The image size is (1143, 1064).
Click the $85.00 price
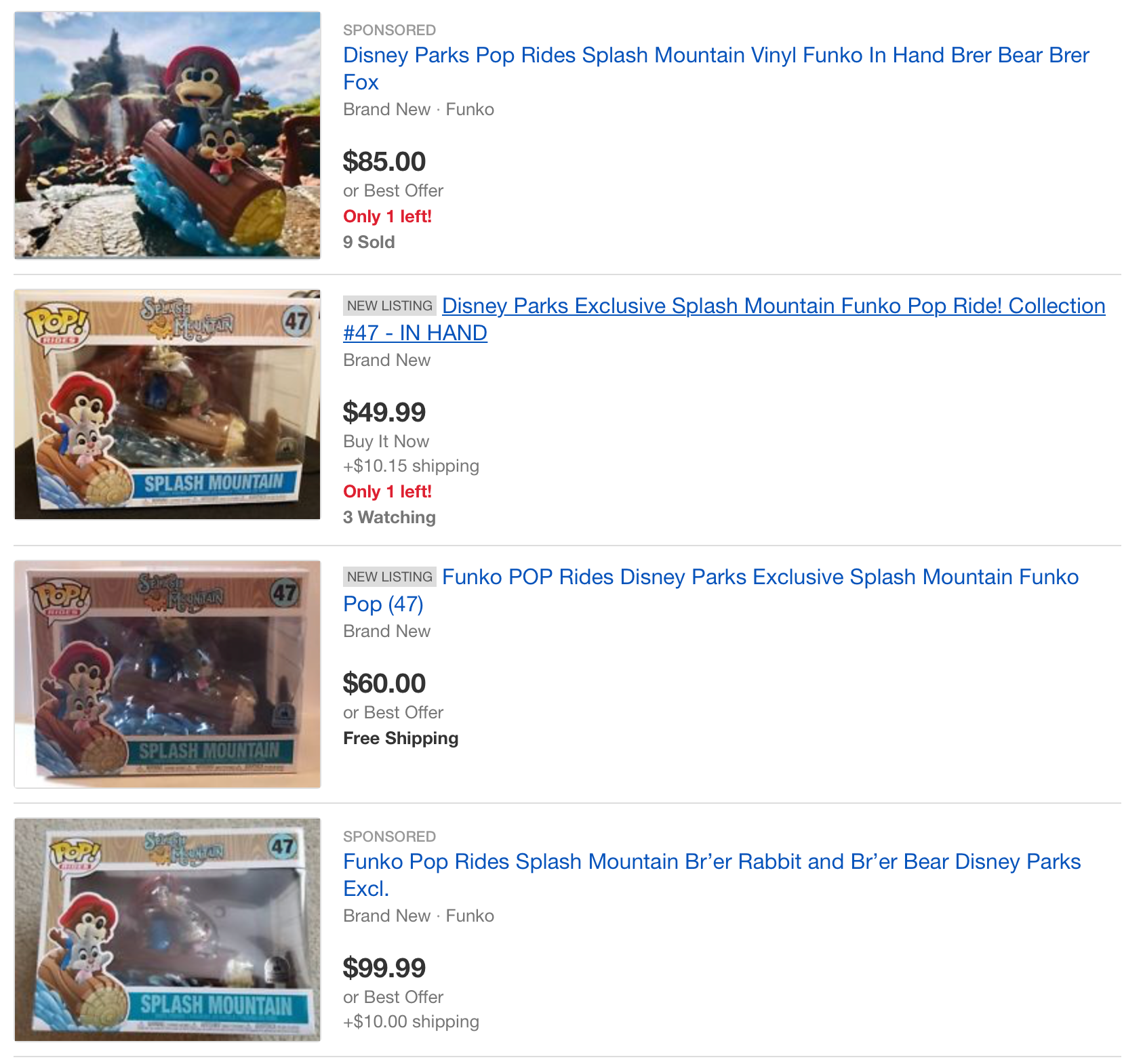point(384,162)
